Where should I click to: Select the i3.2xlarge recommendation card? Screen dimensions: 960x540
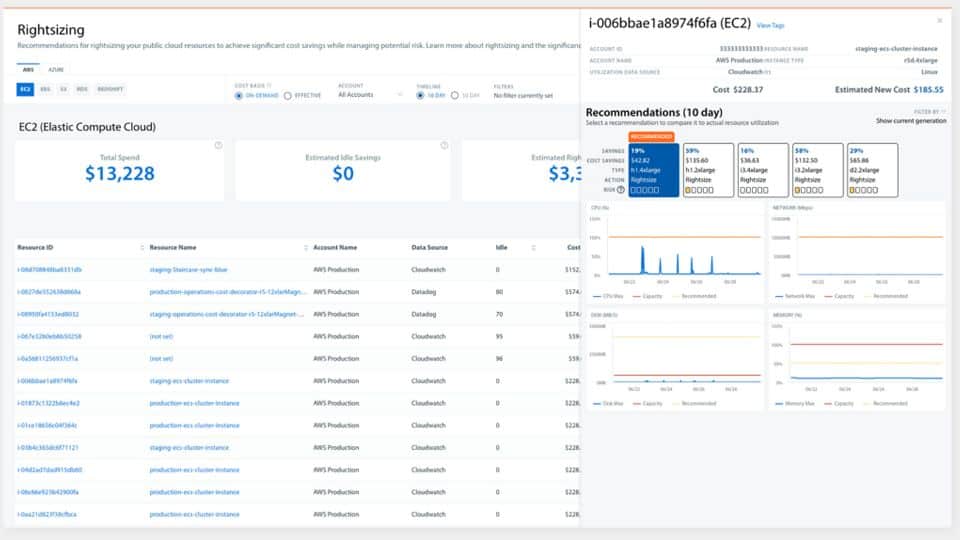817,170
